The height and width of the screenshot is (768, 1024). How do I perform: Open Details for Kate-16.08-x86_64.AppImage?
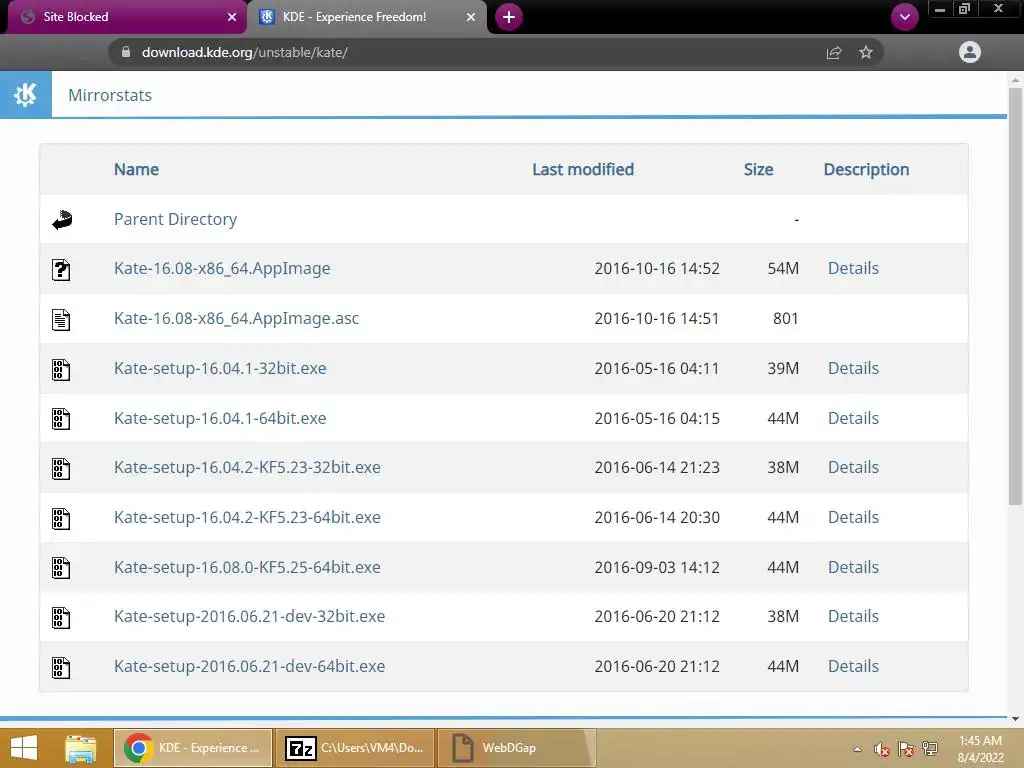pos(853,268)
